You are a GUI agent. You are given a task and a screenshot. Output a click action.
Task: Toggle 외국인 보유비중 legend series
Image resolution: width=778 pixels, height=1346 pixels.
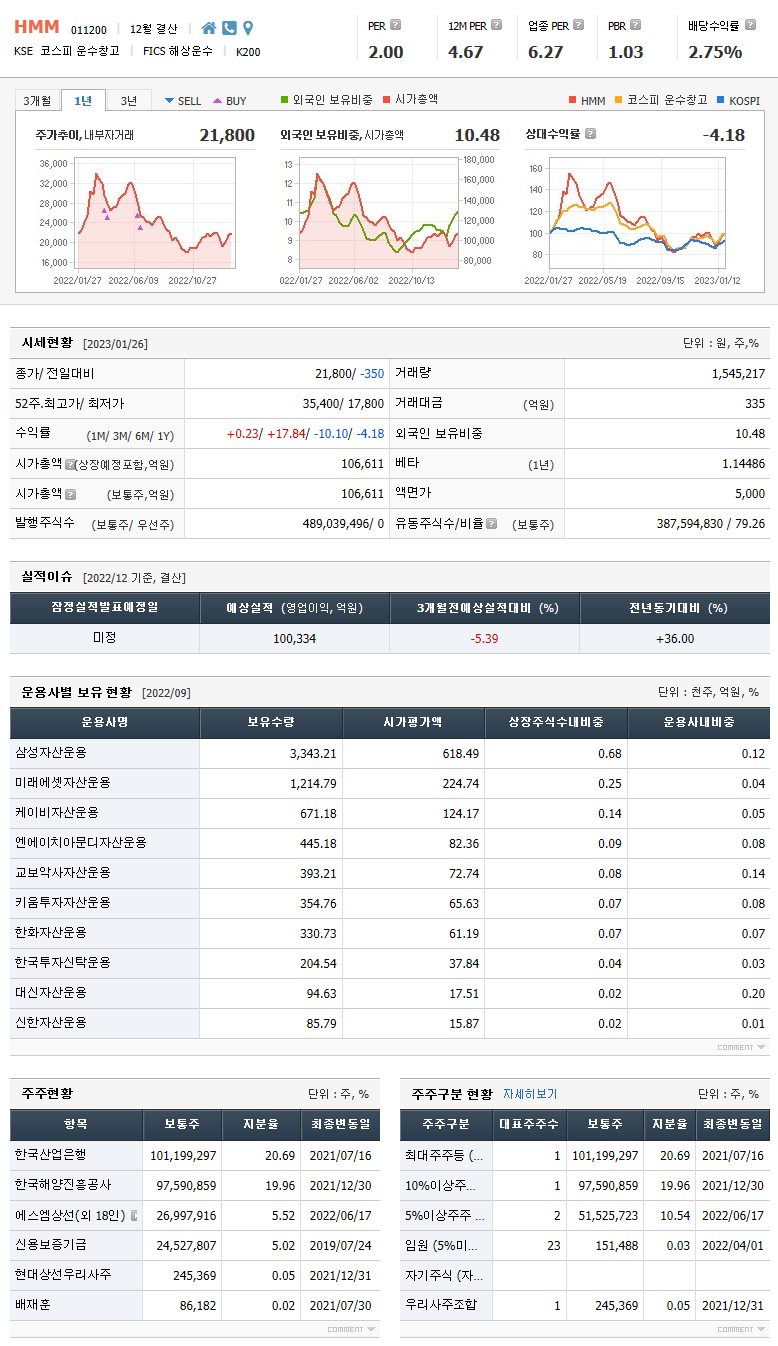pyautogui.click(x=327, y=100)
